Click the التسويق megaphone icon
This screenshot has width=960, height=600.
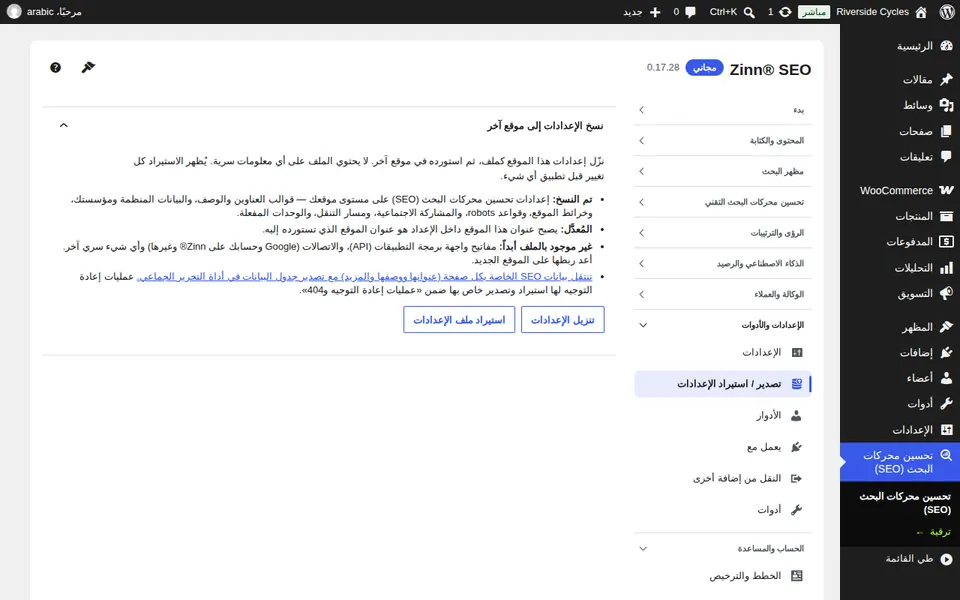tap(947, 293)
